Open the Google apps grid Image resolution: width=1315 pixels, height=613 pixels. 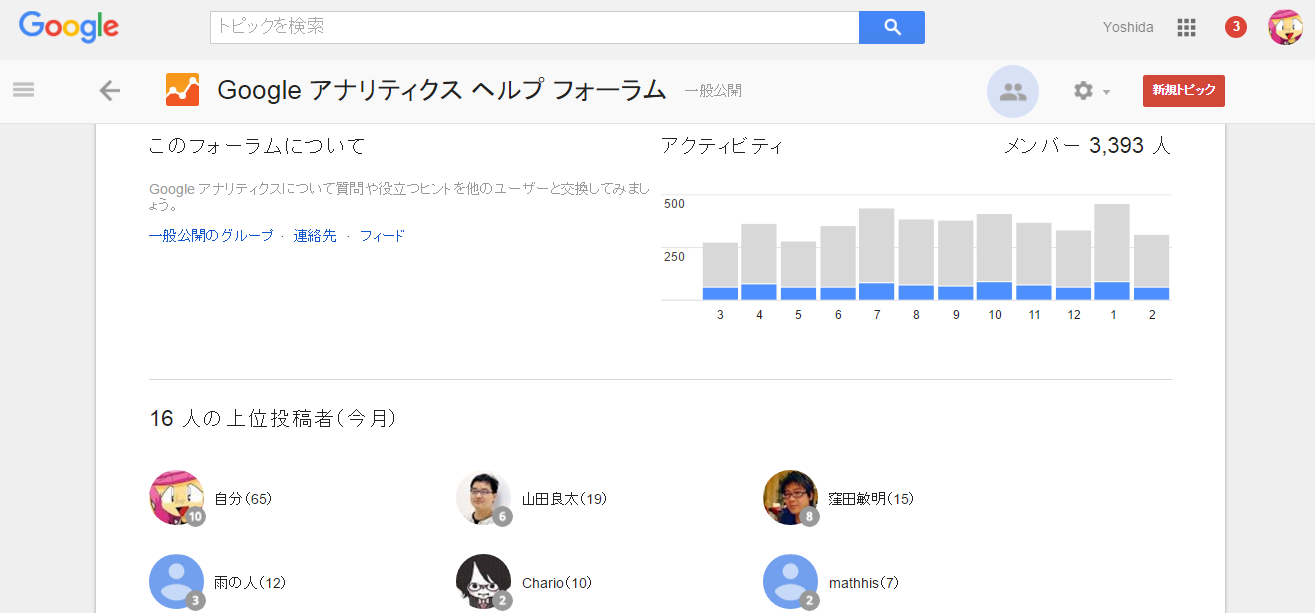pos(1186,28)
